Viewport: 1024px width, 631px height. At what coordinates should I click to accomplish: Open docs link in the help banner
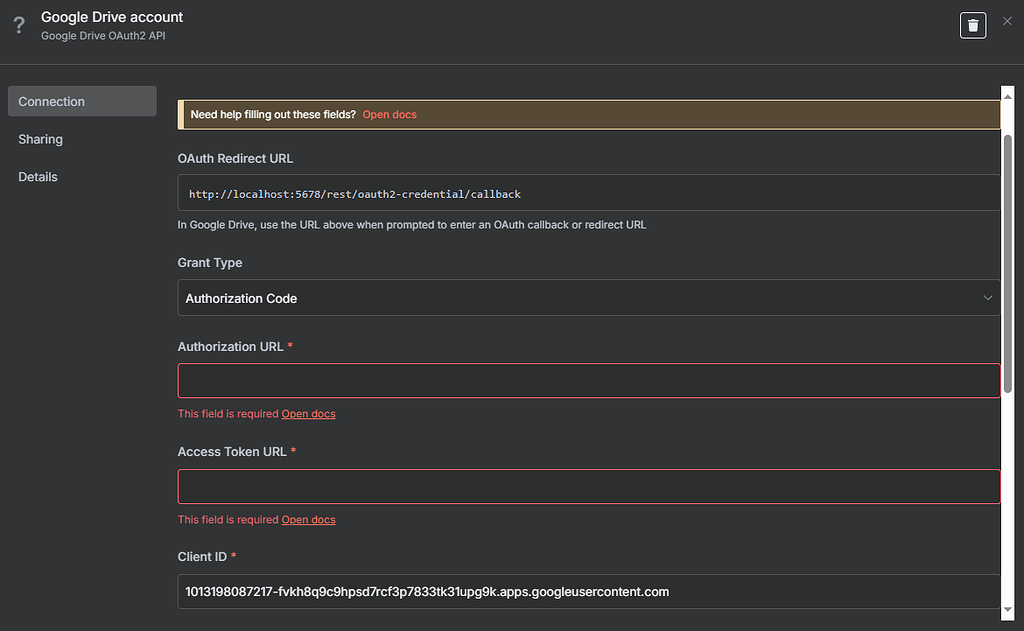[x=389, y=115]
